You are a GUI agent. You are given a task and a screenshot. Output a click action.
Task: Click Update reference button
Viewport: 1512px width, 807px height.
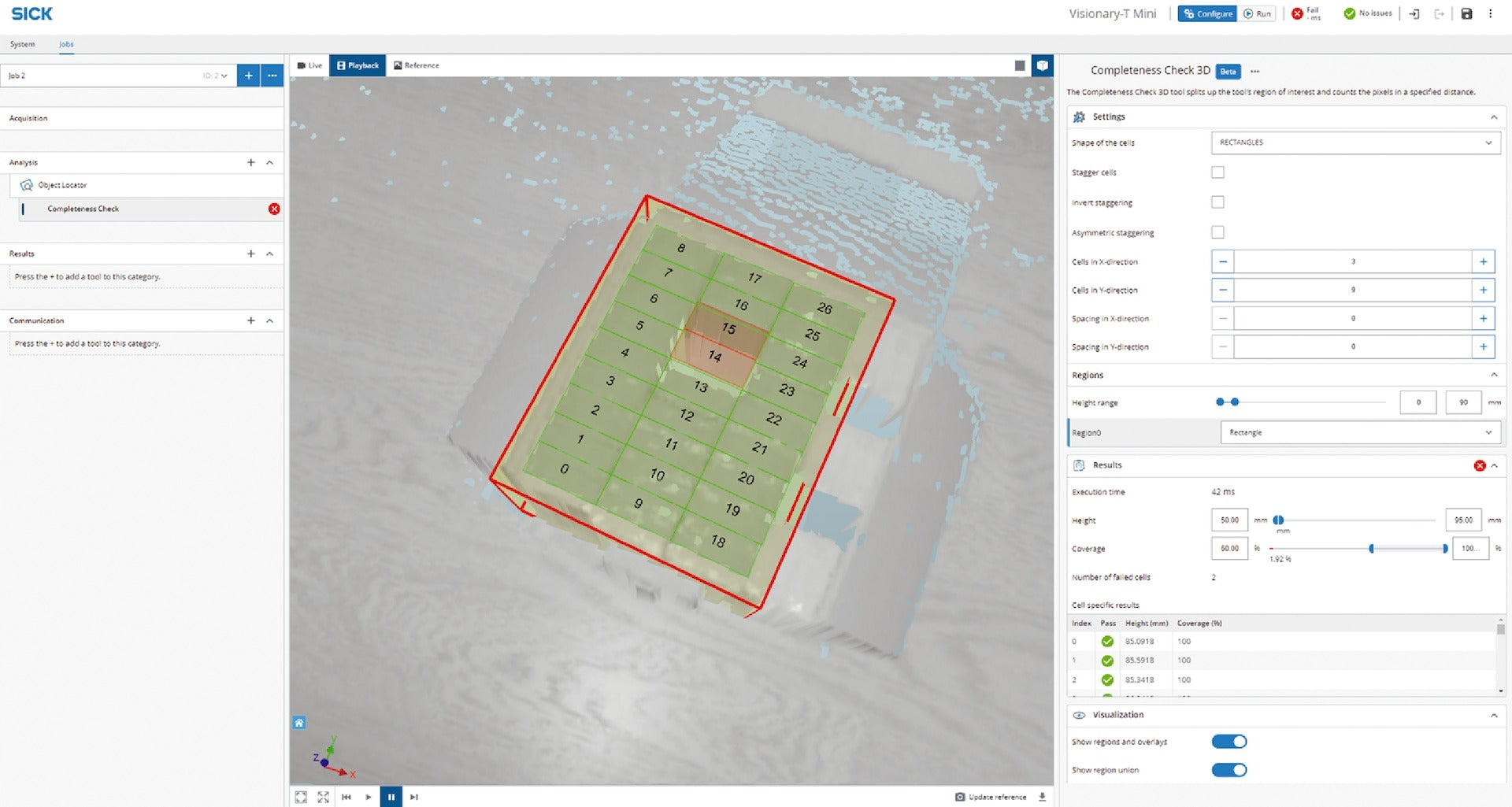pos(991,797)
